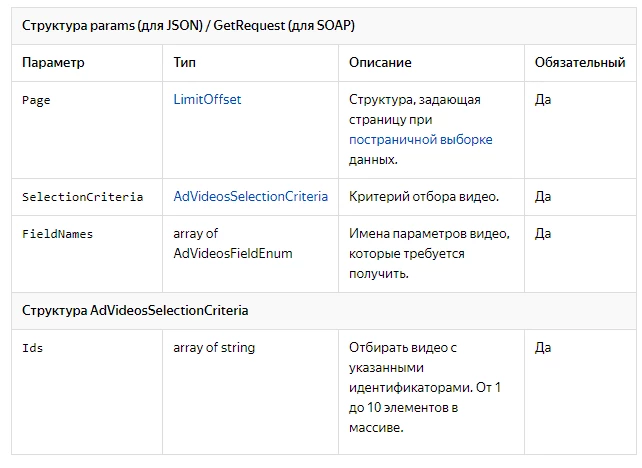The width and height of the screenshot is (642, 468).
Task: Click the Да value in the Ids row
Action: [x=543, y=348]
